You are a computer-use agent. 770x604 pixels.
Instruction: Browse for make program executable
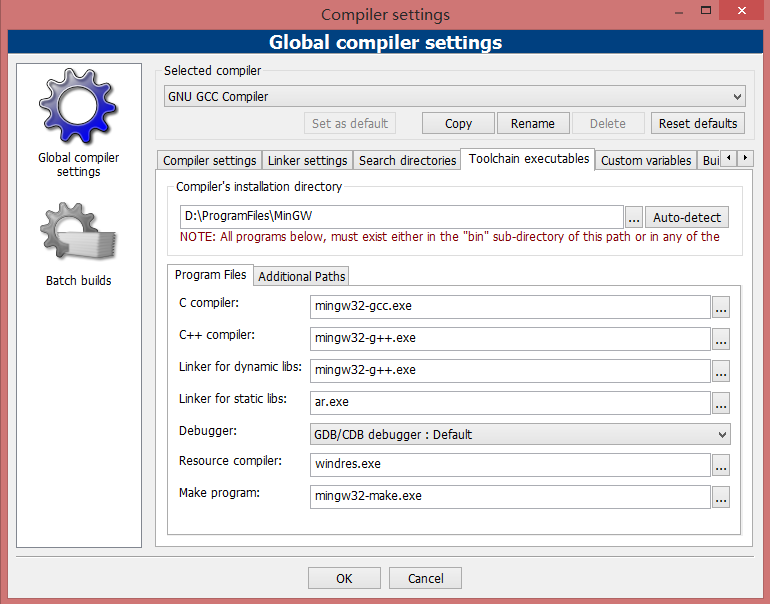click(721, 497)
